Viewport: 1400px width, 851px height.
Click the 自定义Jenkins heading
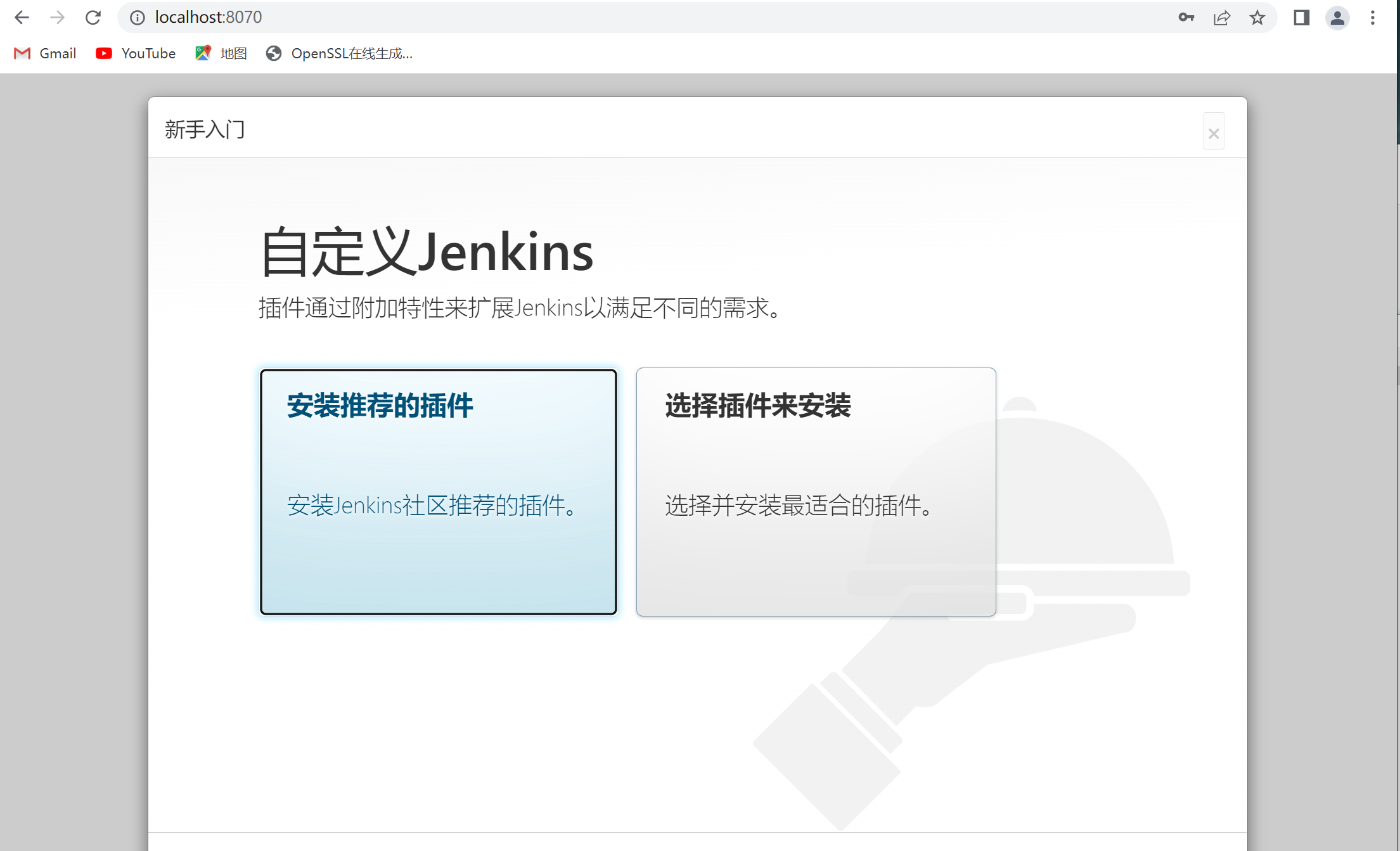(x=427, y=252)
